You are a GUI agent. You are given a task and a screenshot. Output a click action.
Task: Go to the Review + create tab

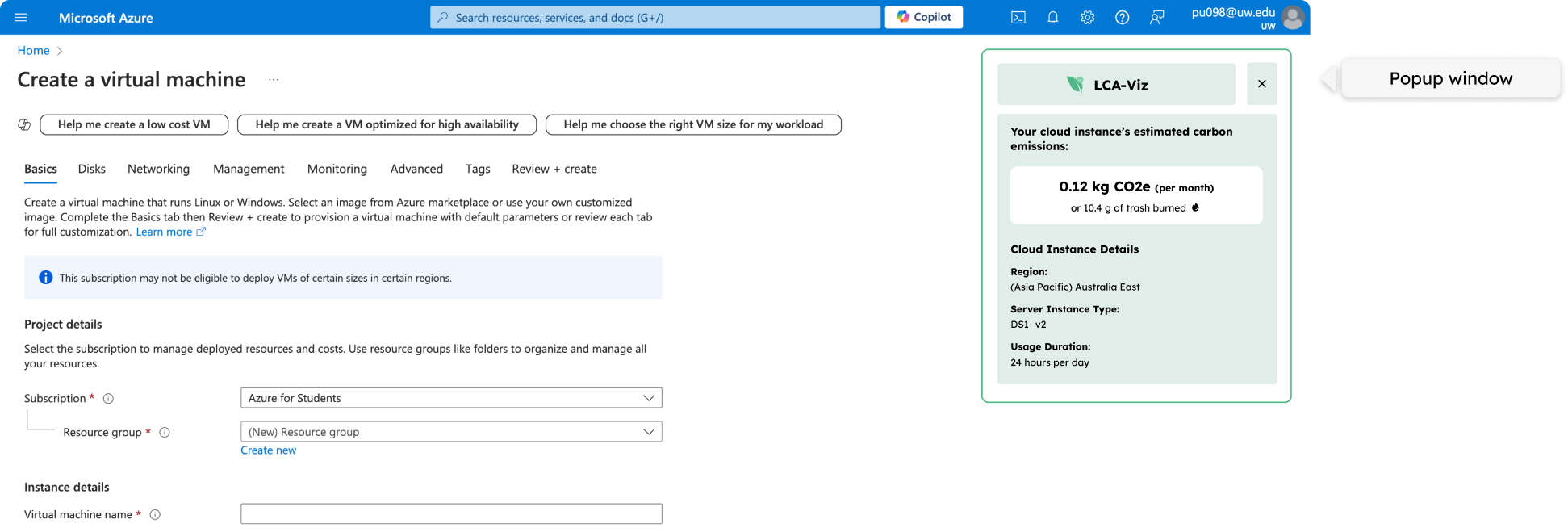(x=554, y=169)
